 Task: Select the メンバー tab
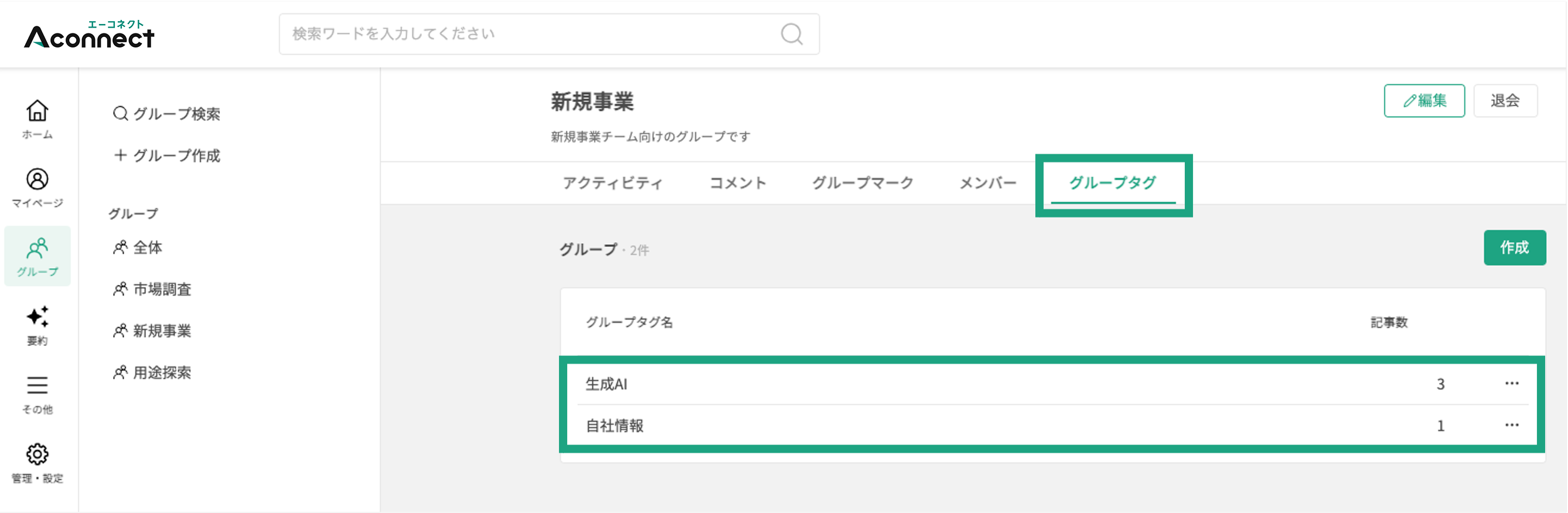[988, 183]
